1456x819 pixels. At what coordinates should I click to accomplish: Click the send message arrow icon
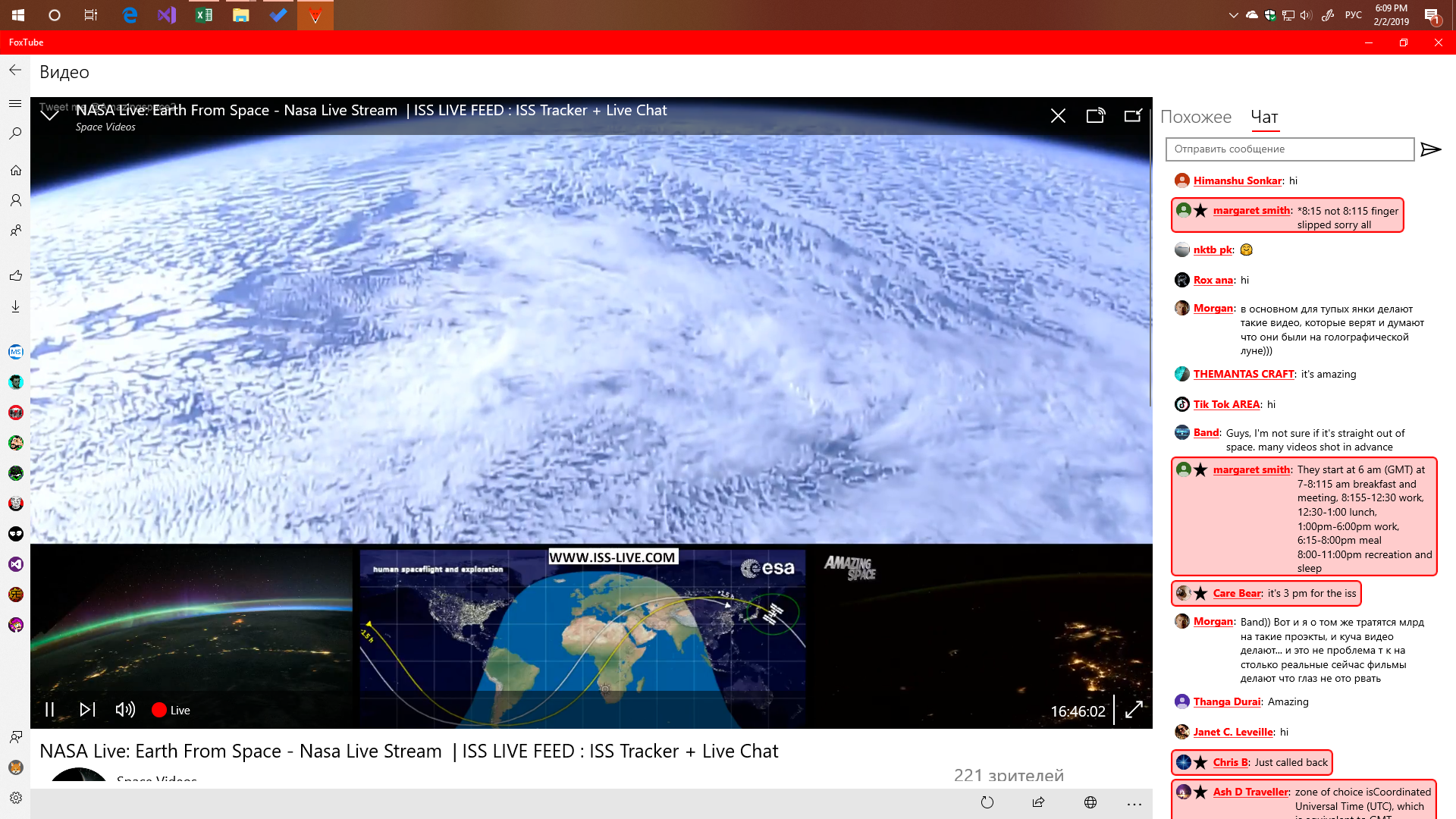1430,149
